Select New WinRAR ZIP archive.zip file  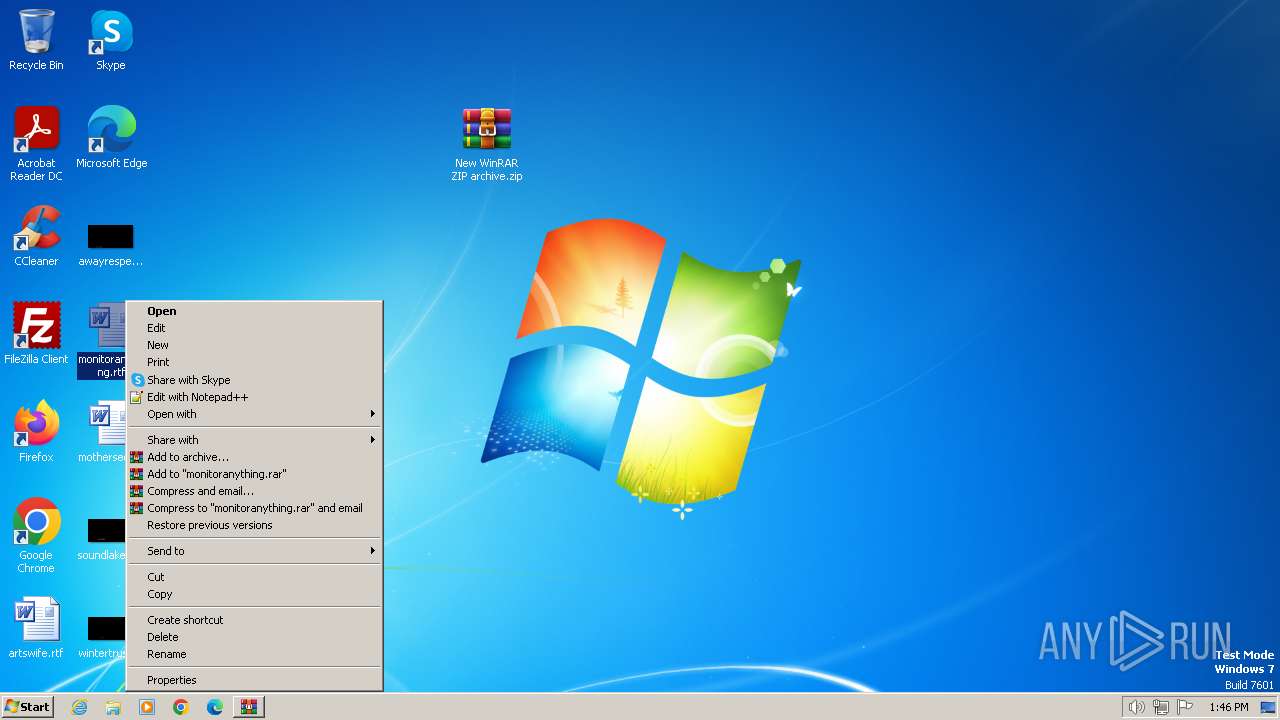487,144
